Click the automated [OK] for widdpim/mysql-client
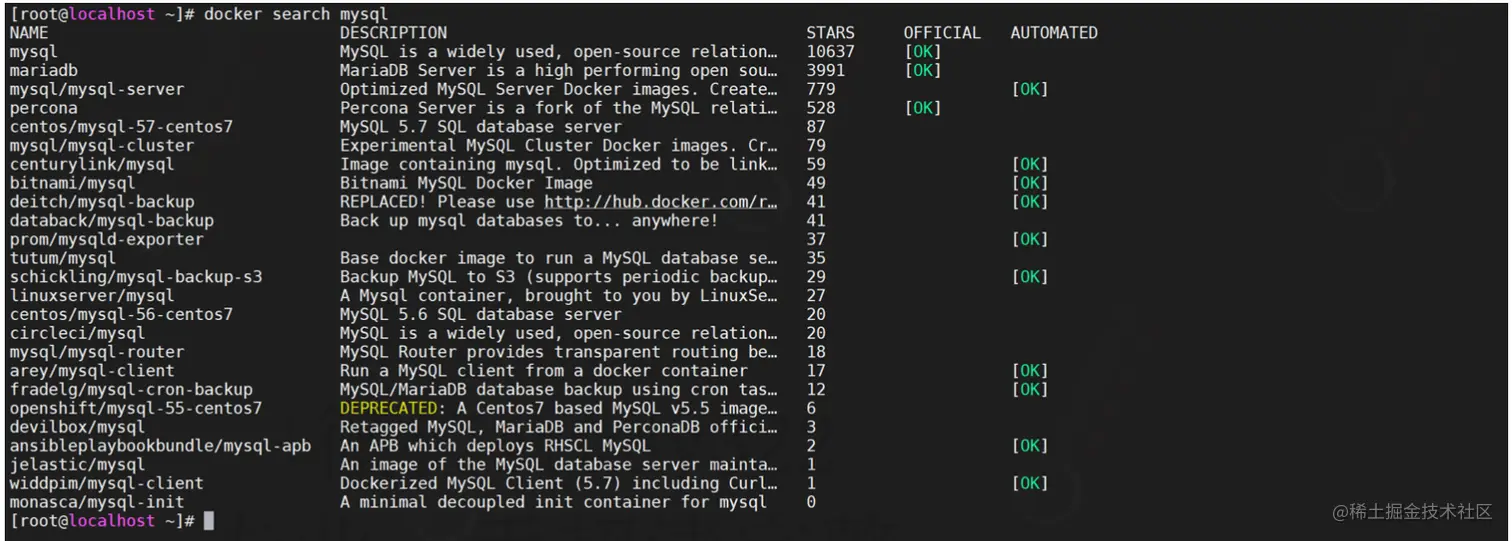The height and width of the screenshot is (541, 1512). [1030, 483]
